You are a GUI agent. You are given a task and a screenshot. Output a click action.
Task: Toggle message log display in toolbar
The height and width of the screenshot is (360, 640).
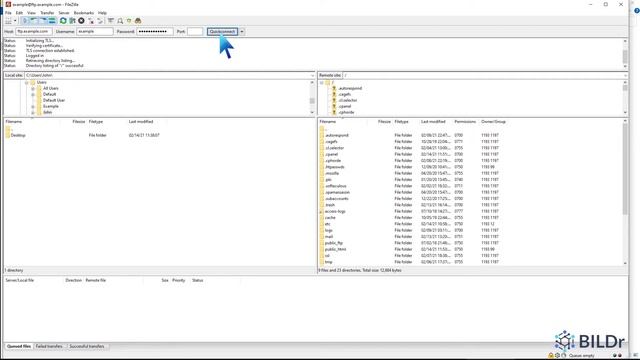(x=25, y=20)
